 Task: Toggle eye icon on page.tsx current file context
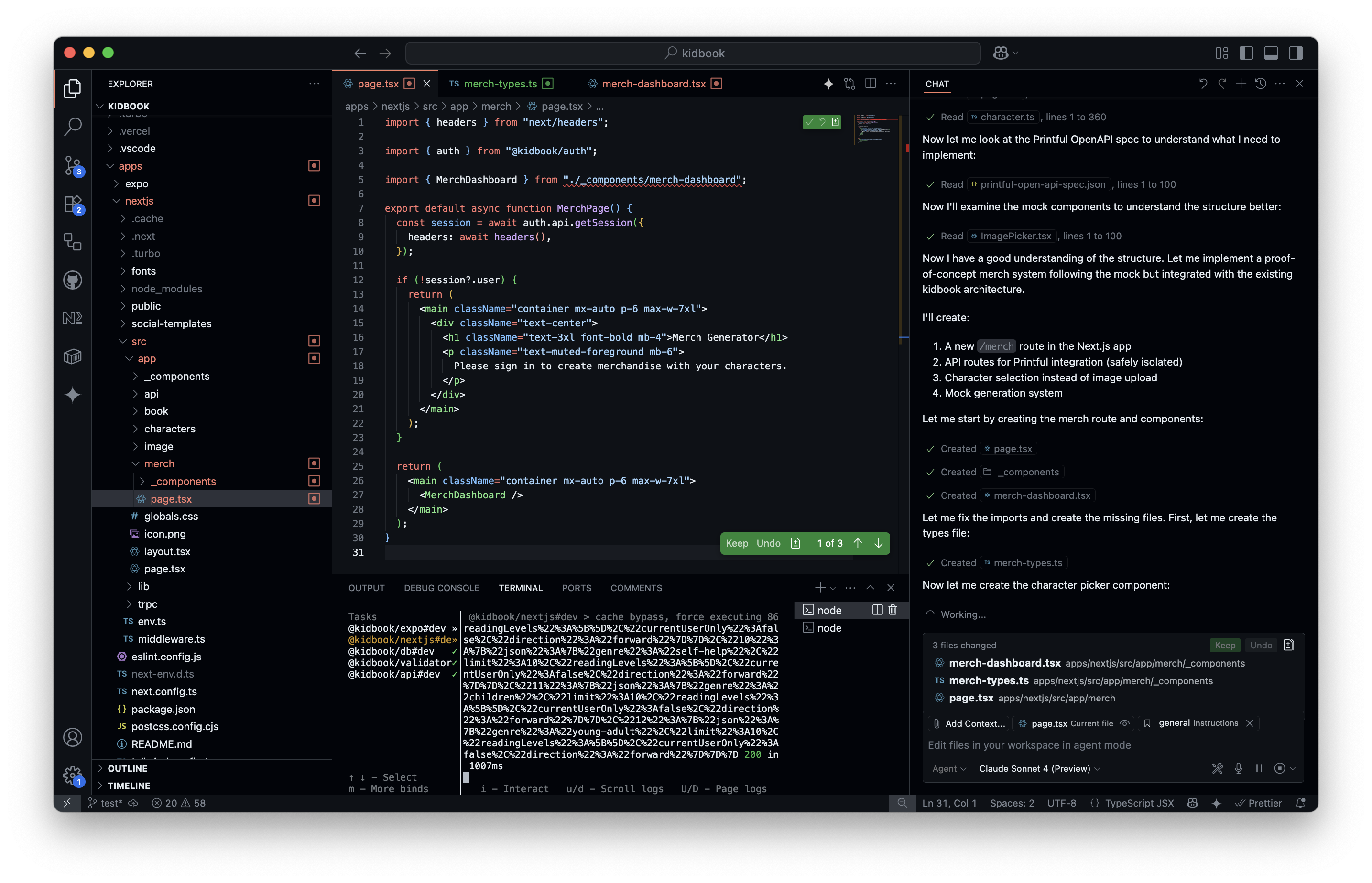pos(1124,723)
